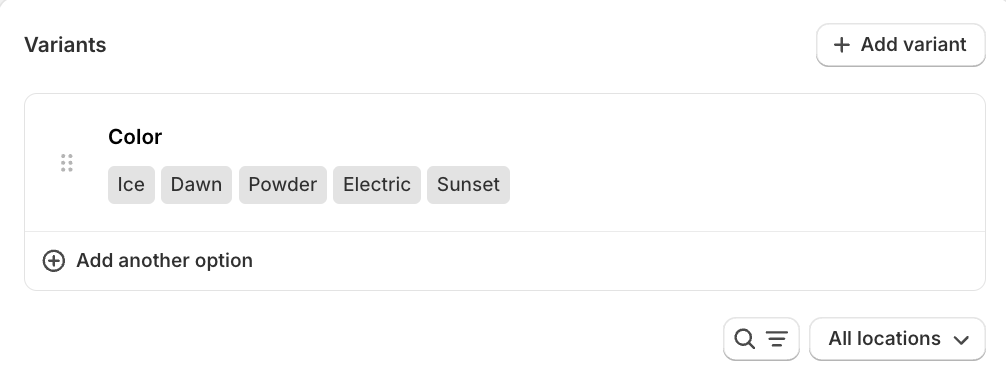Expand the chevron next to All locations
Viewport: 1006px width, 370px height.
click(961, 340)
